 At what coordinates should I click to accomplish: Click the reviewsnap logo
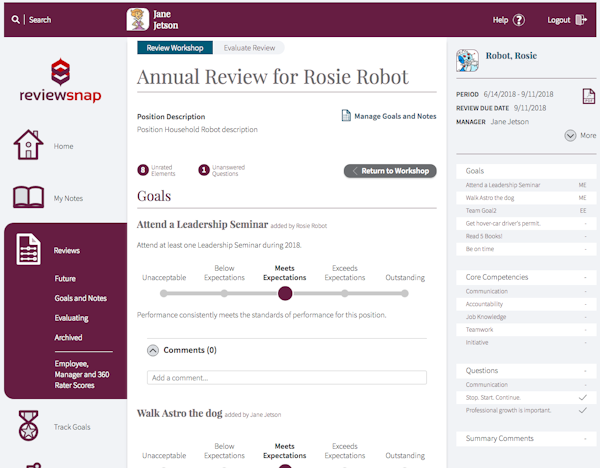coord(60,80)
